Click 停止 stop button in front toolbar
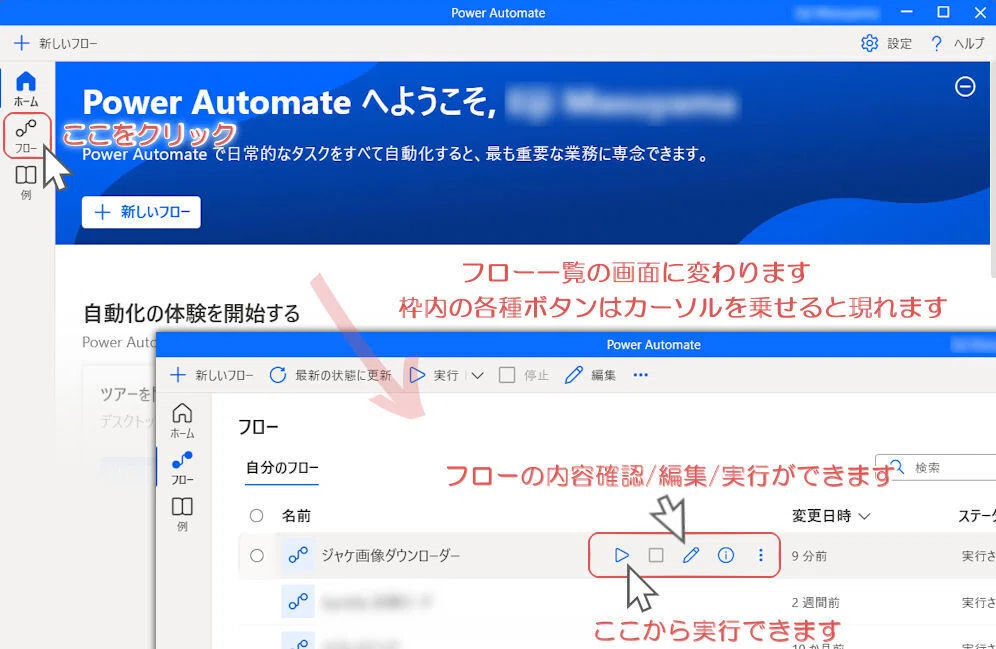This screenshot has height=649, width=996. pos(523,375)
